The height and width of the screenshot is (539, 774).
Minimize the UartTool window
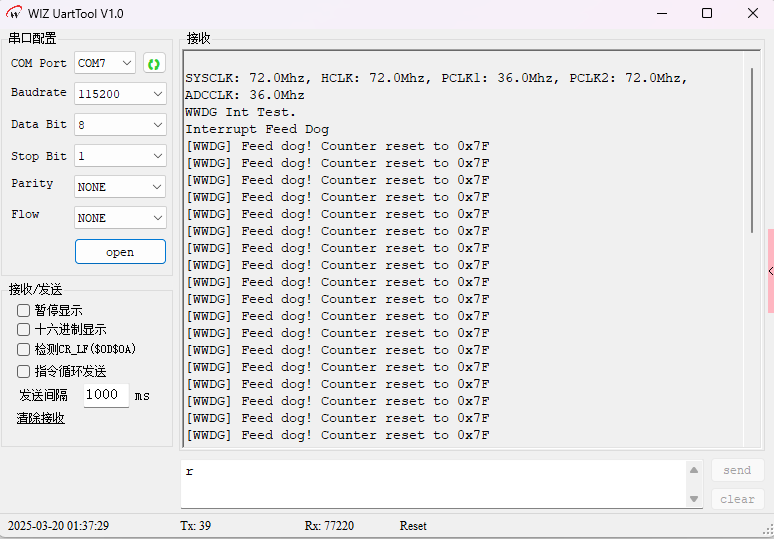(661, 13)
